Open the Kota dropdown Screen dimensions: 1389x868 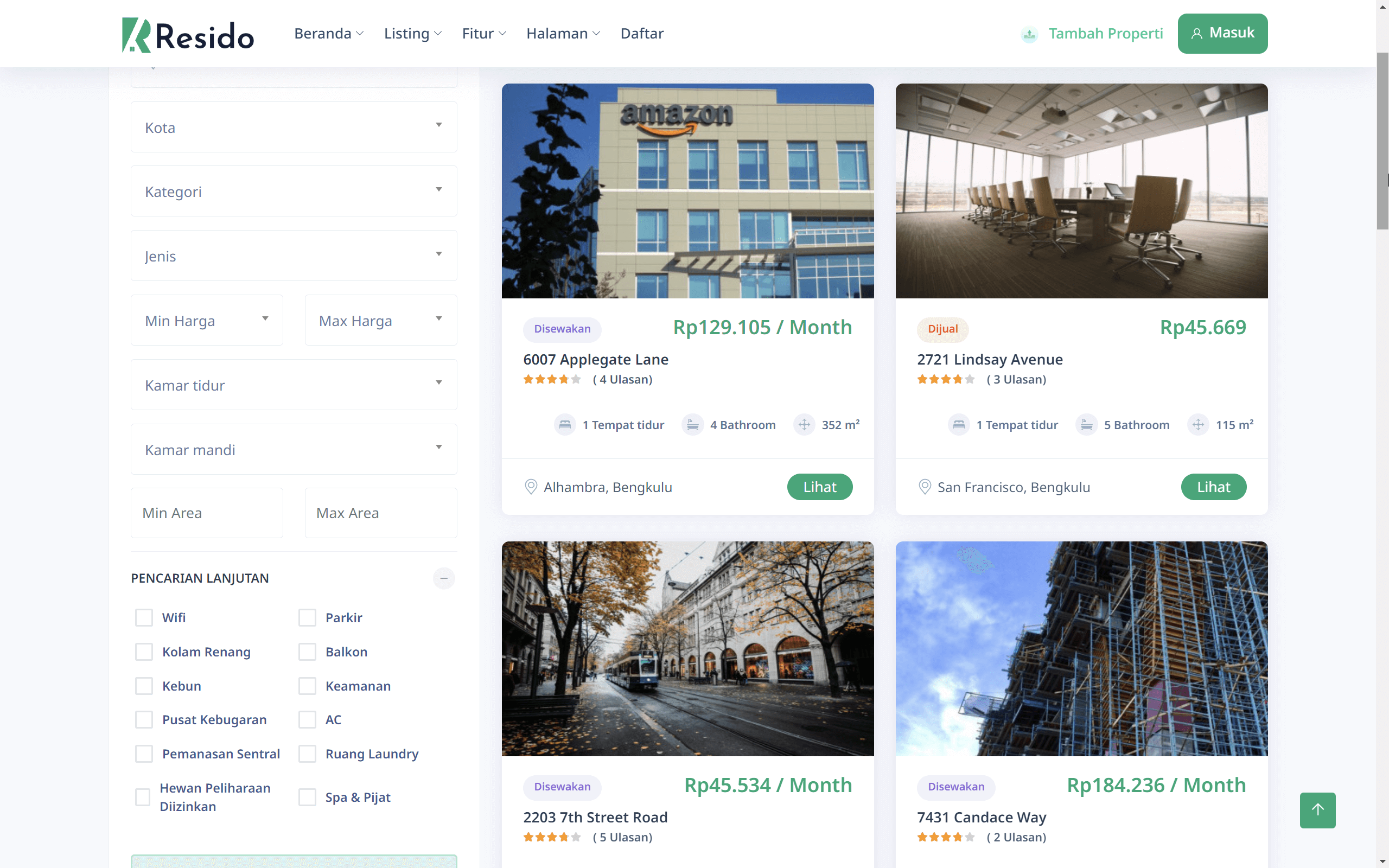point(294,127)
